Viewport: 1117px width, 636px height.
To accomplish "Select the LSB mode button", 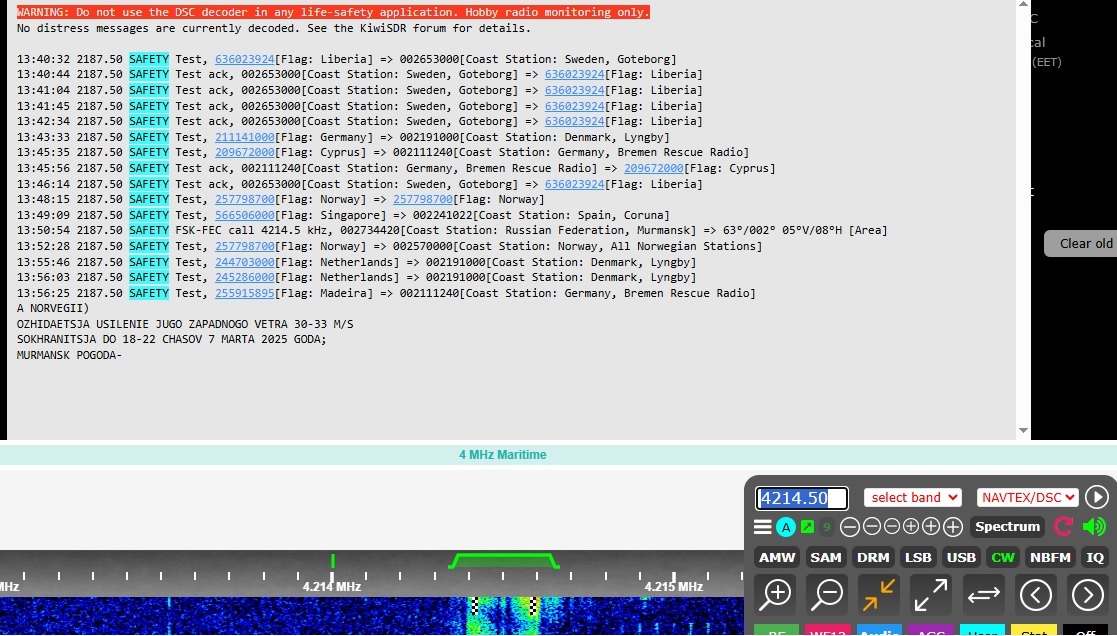I will pyautogui.click(x=917, y=558).
